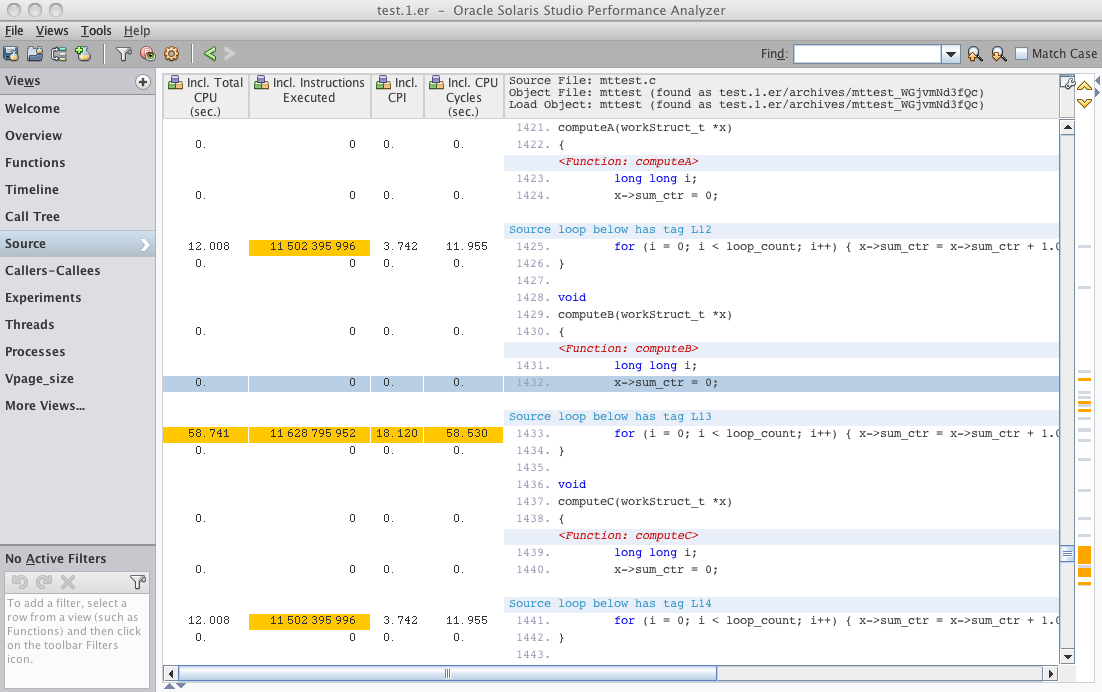This screenshot has width=1102, height=692.
Task: Click the wrench icon above source scrollbar
Action: (1067, 83)
